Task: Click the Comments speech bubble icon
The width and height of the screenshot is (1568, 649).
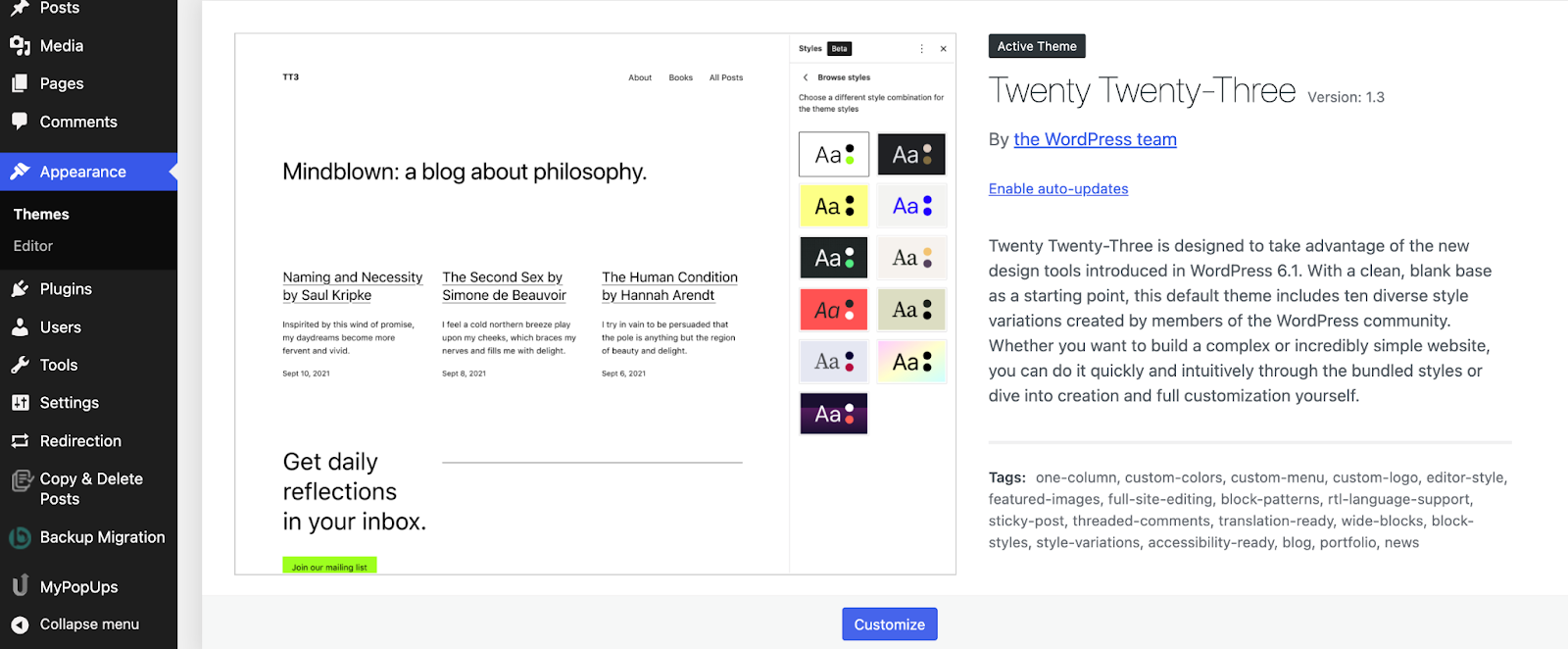Action: [20, 122]
